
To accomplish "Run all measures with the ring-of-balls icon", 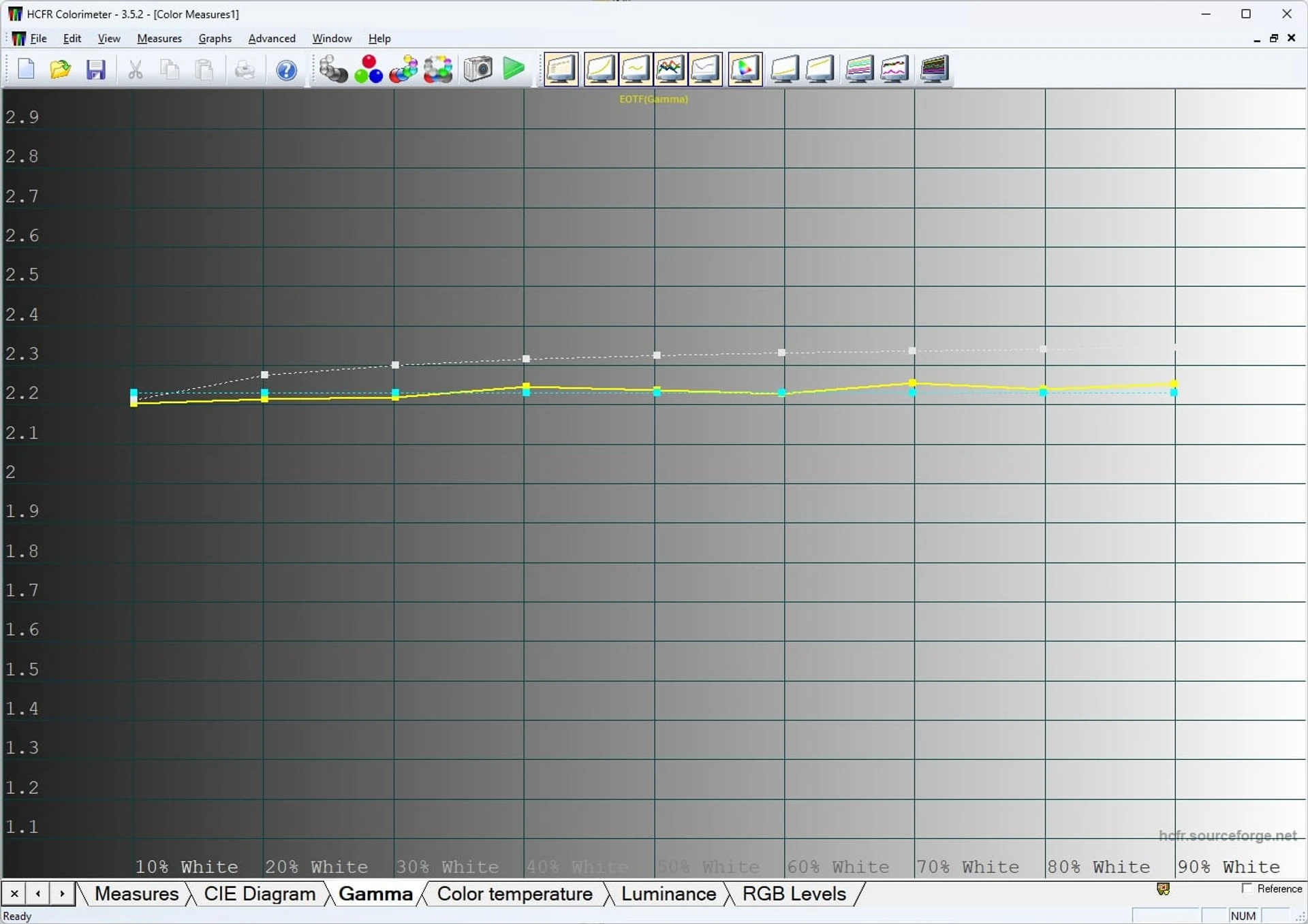I will (438, 69).
